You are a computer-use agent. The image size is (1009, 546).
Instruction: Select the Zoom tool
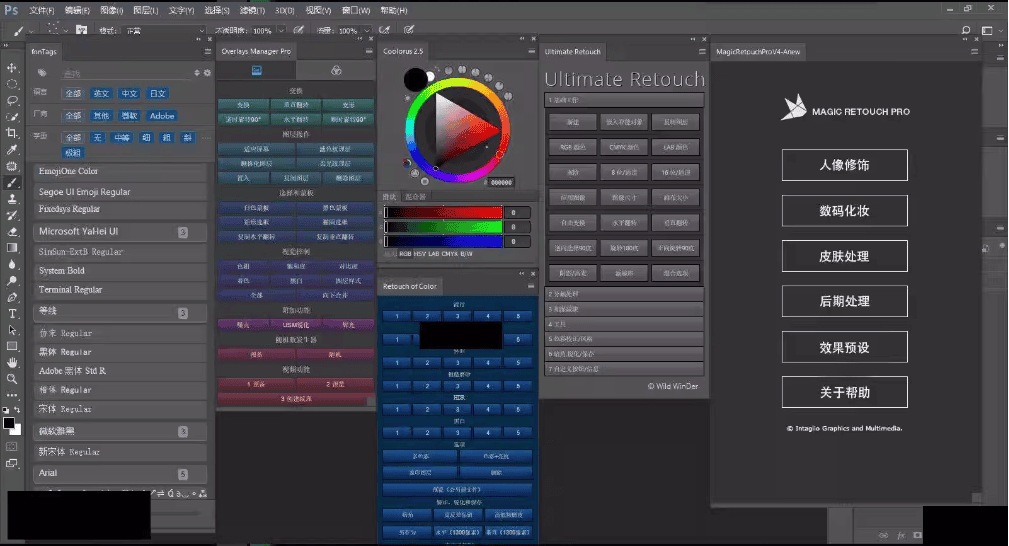(13, 378)
